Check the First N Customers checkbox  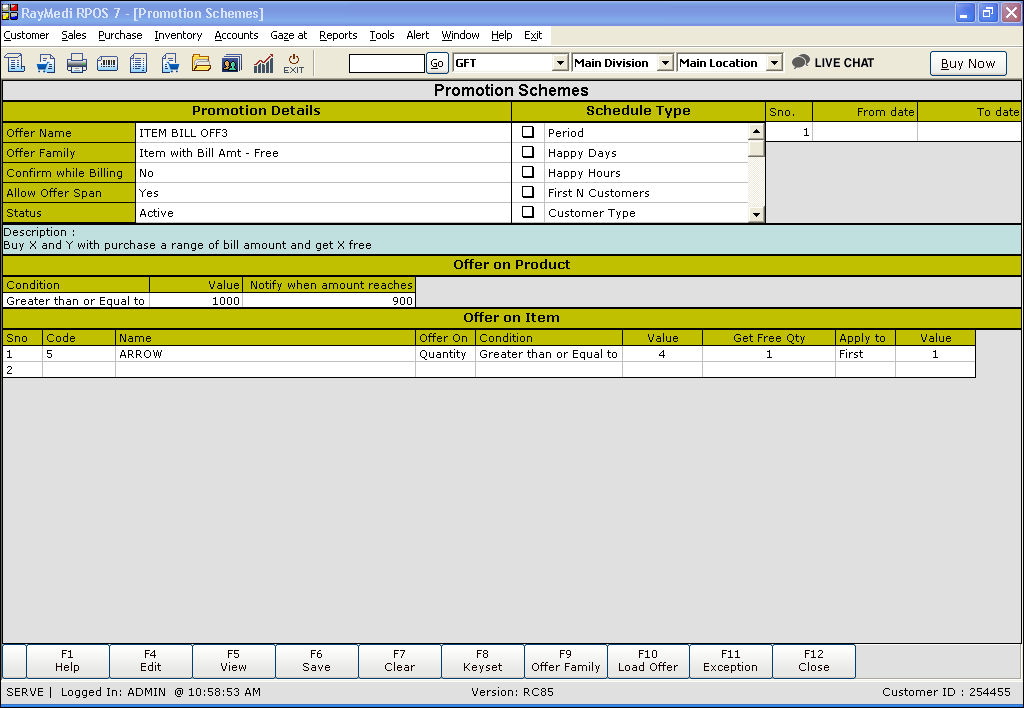click(528, 192)
